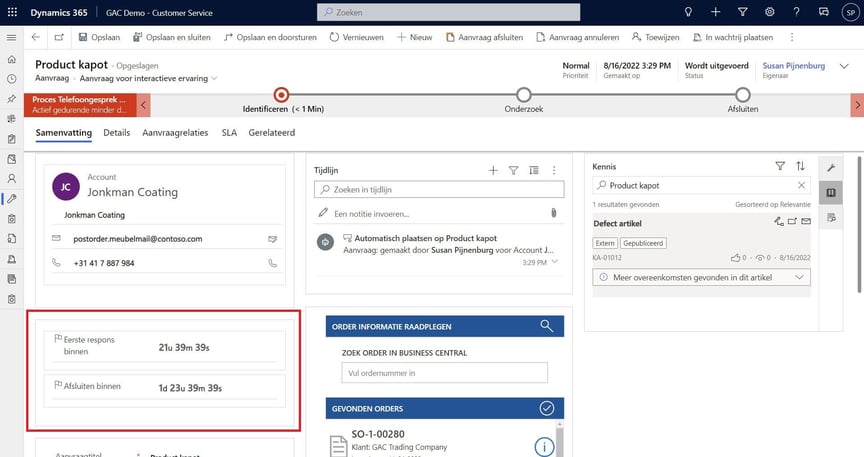Expand Meer overeenkomsten gevonden in dit artikel
The image size is (864, 457).
point(701,277)
